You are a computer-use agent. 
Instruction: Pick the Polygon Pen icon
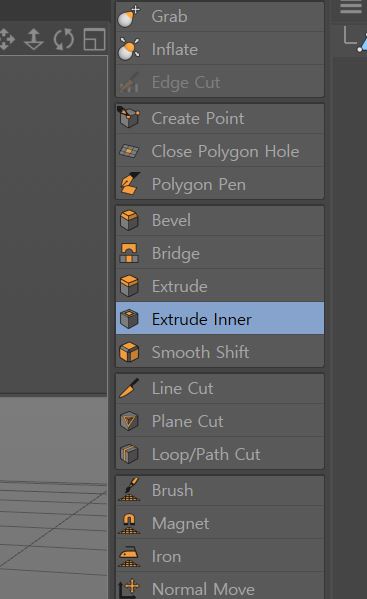click(x=129, y=184)
